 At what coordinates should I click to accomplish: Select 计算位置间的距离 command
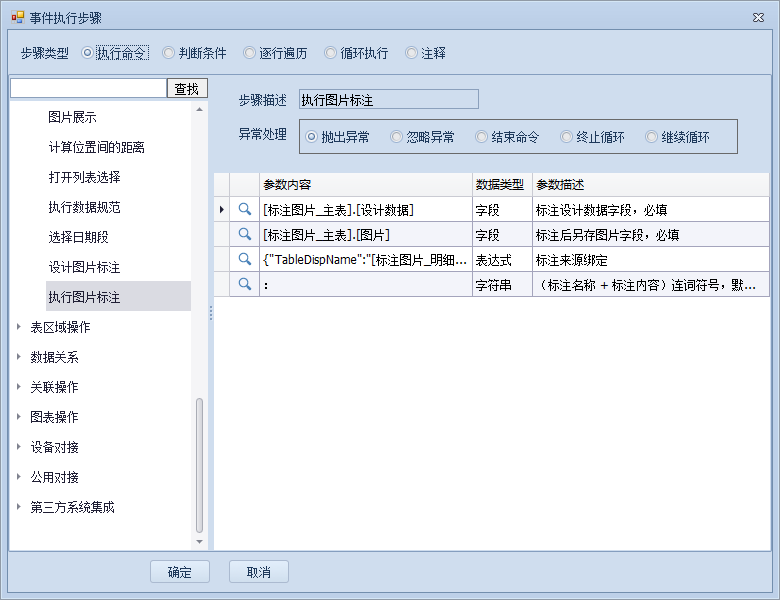(x=96, y=147)
